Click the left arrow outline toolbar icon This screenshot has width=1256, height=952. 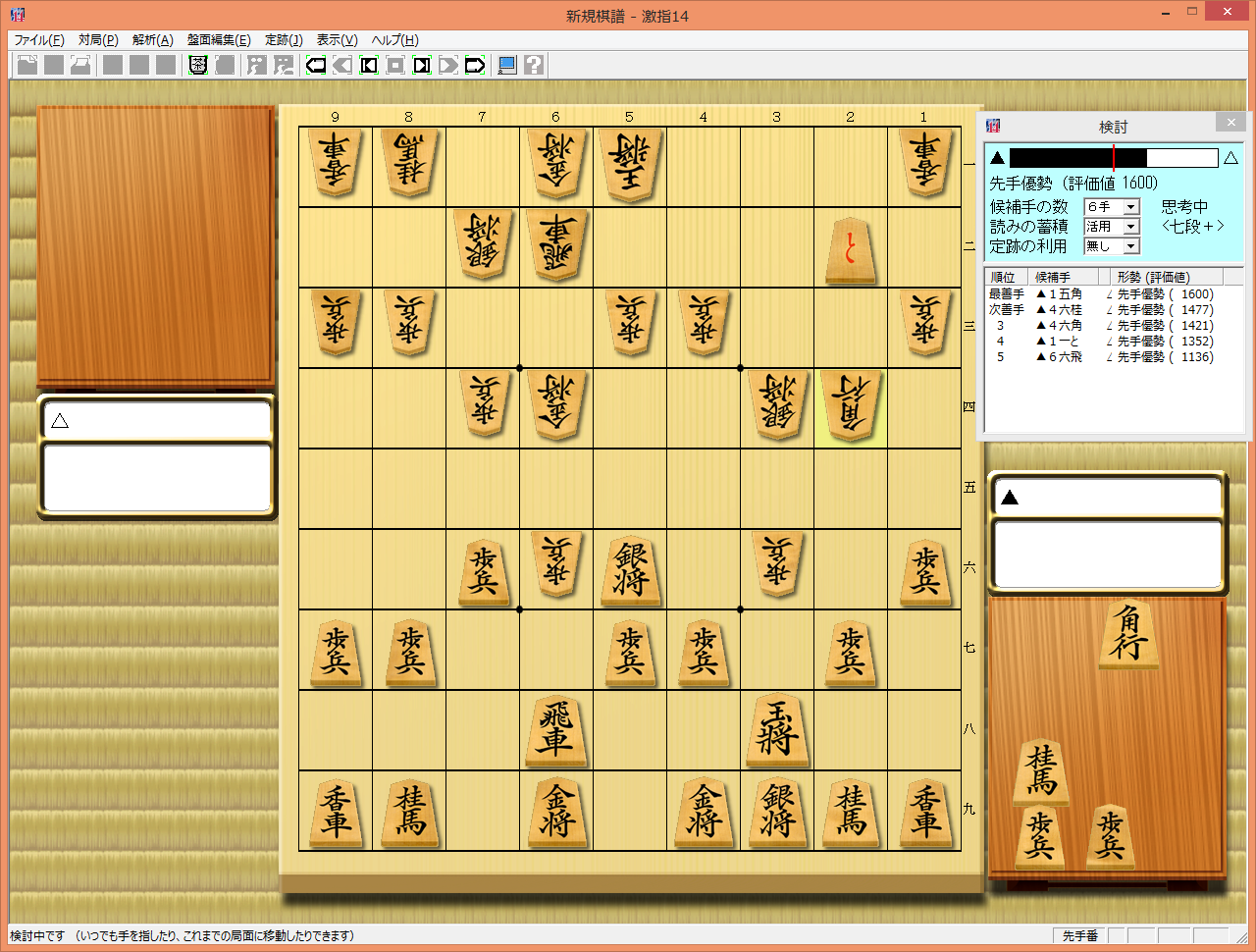316,66
